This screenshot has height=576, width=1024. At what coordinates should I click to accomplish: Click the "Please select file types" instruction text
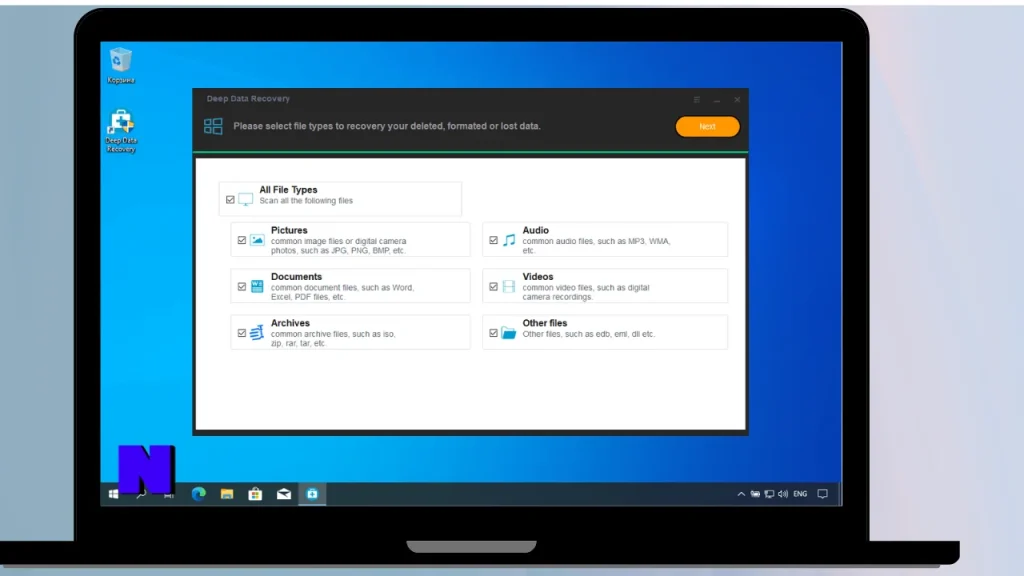[387, 126]
